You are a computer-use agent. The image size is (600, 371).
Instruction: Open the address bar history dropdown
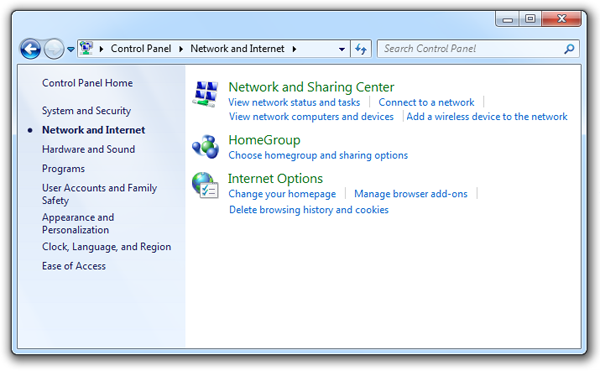342,49
